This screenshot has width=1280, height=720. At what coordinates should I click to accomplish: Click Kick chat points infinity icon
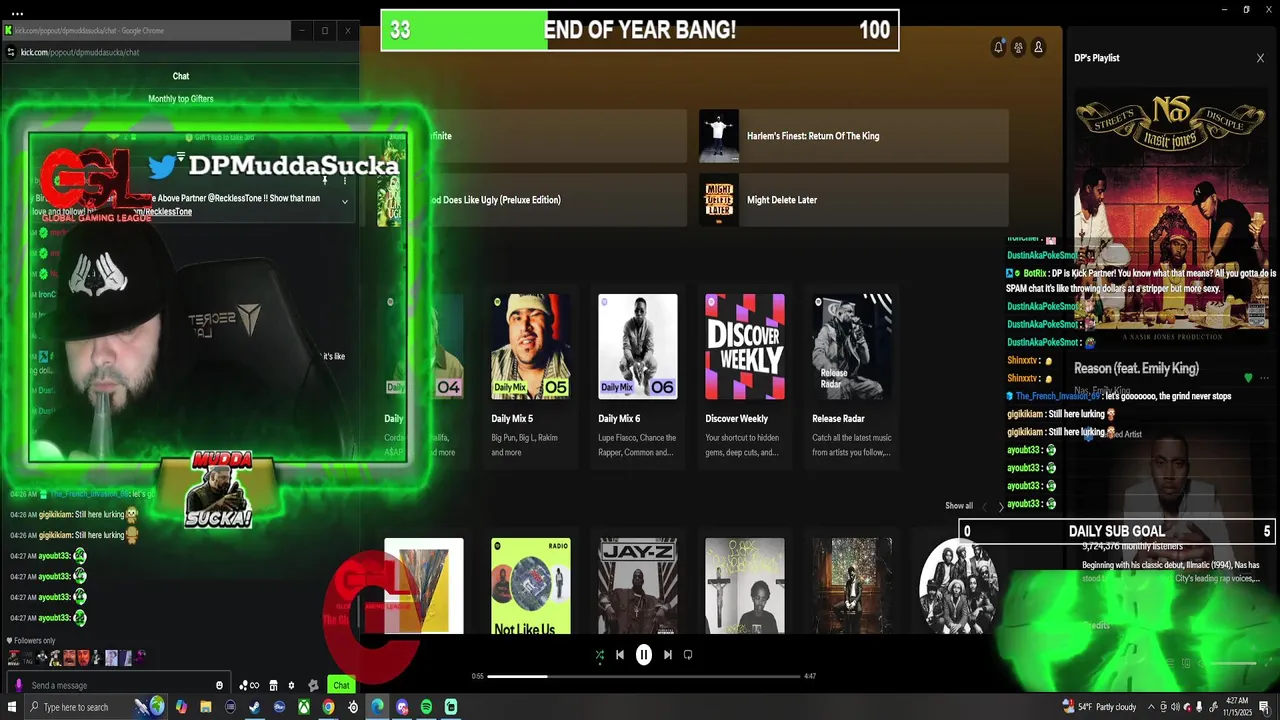pyautogui.click(x=249, y=685)
